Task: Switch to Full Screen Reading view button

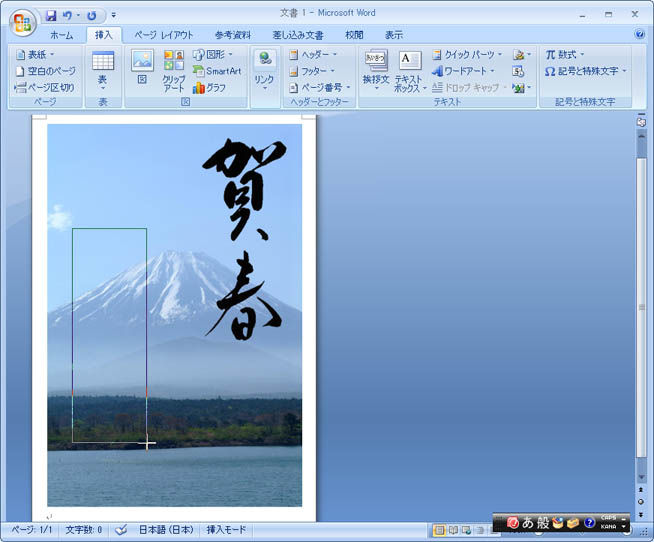Action: tap(452, 530)
